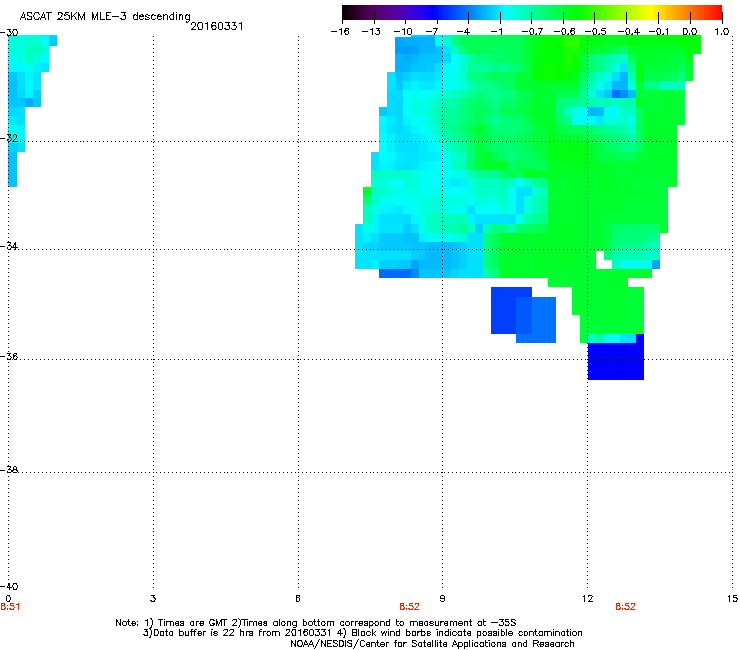Click the "-0.1" color bar label
The width and height of the screenshot is (740, 650).
tap(659, 32)
